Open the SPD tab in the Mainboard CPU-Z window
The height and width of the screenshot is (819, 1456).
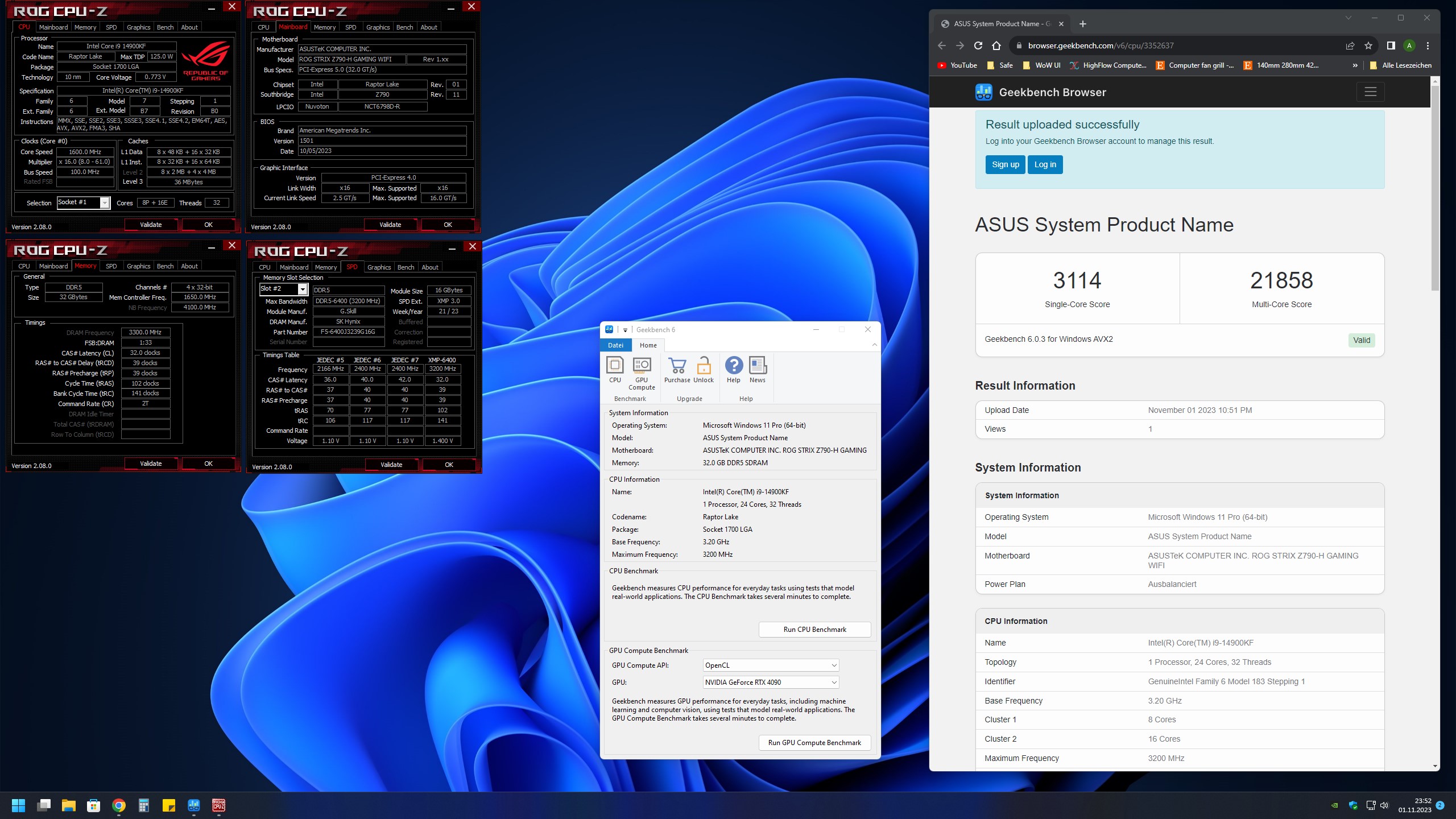(350, 27)
